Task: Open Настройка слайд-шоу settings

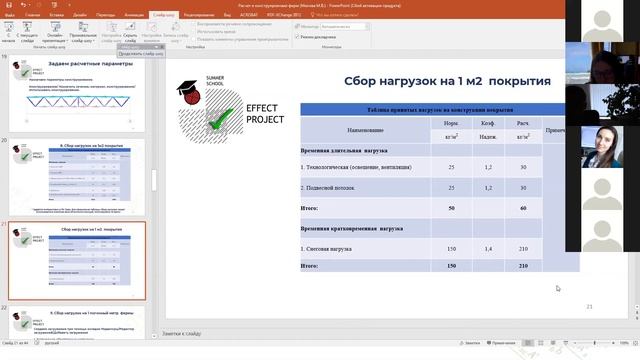Action: [x=111, y=32]
